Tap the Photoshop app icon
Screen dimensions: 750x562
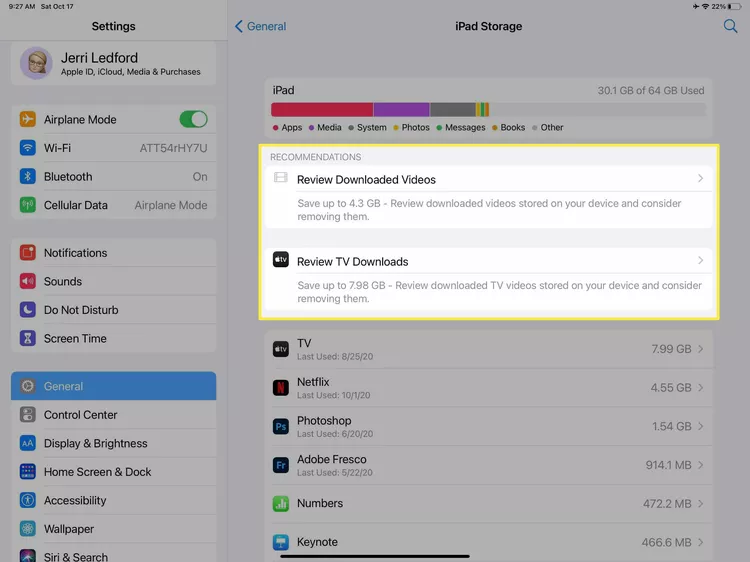[281, 426]
